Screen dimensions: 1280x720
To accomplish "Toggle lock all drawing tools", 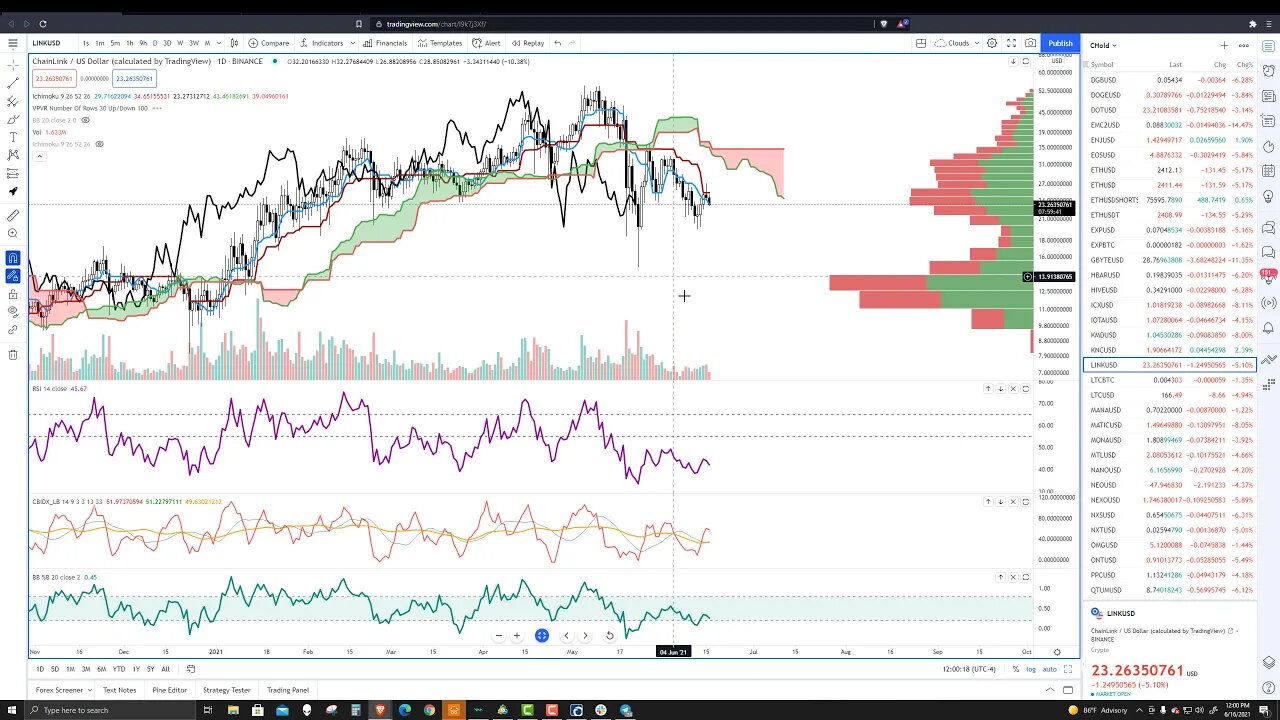I will tap(12, 294).
